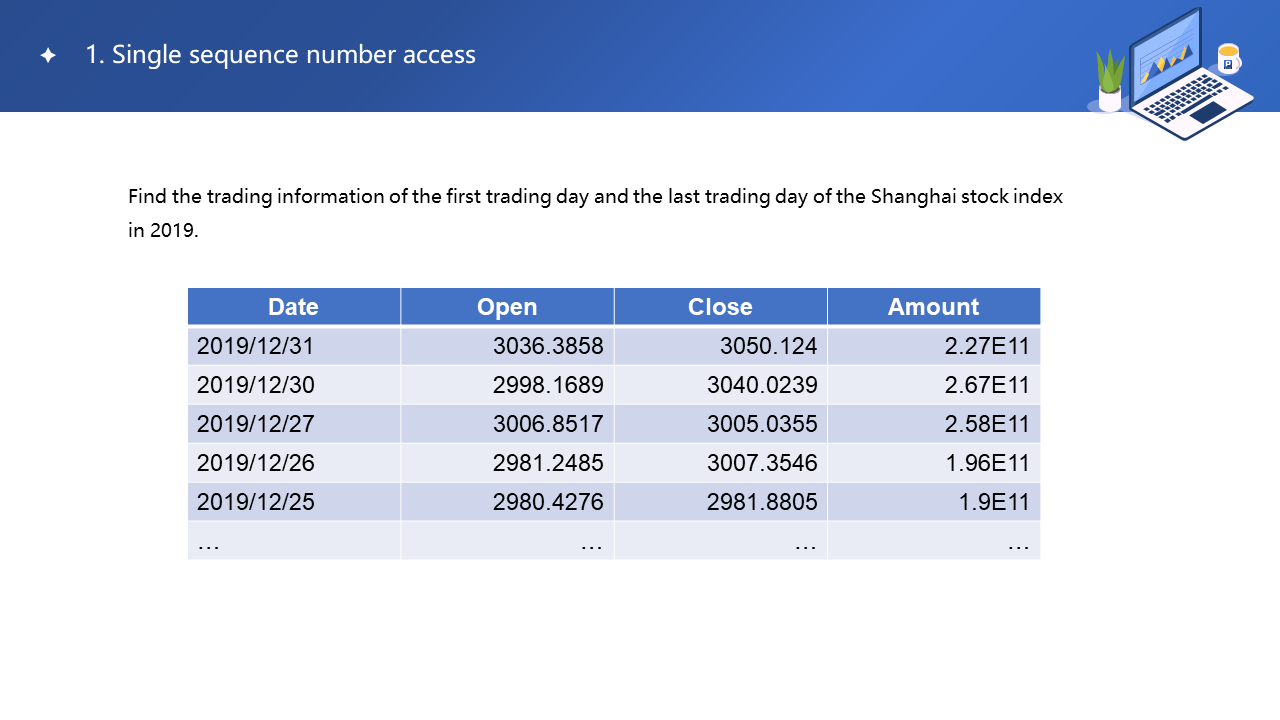Click the amount cell 1.9E11
The image size is (1280, 720).
click(994, 502)
